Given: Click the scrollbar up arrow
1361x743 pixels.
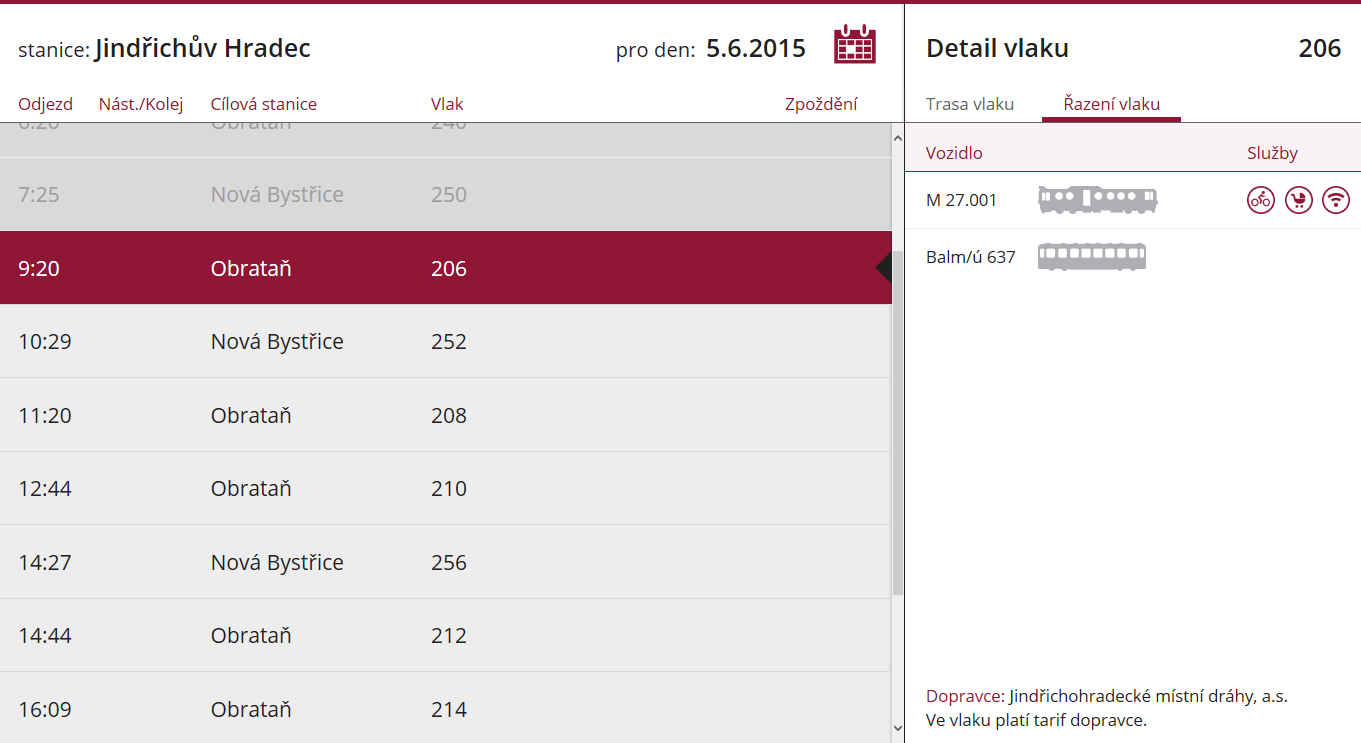Looking at the screenshot, I should click(x=897, y=139).
